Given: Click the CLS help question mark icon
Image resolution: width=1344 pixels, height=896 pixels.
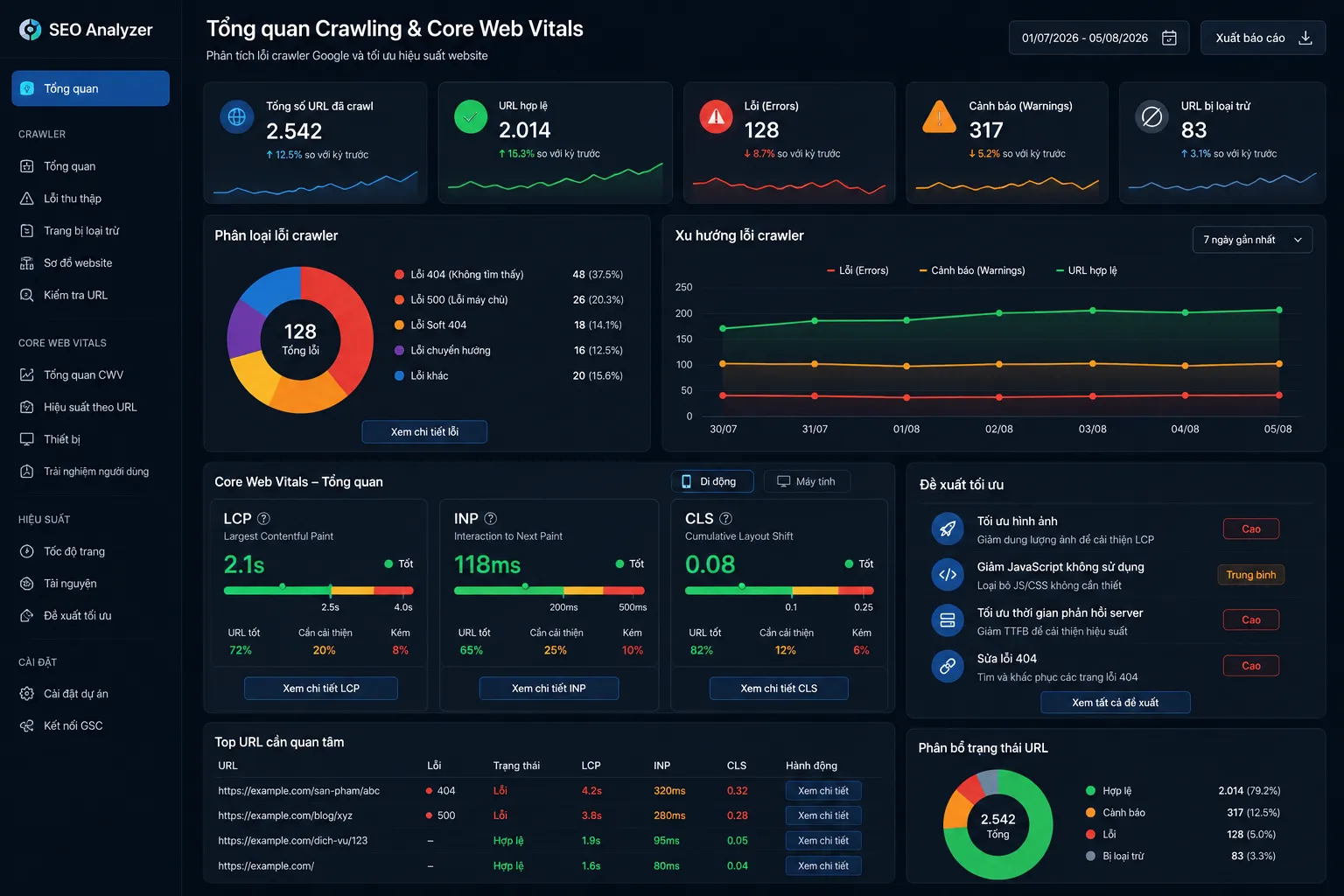Looking at the screenshot, I should tap(725, 518).
